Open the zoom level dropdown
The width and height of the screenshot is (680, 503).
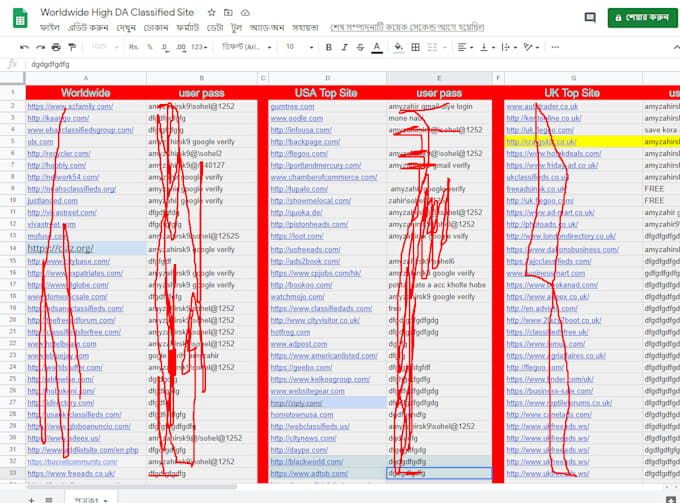[105, 47]
